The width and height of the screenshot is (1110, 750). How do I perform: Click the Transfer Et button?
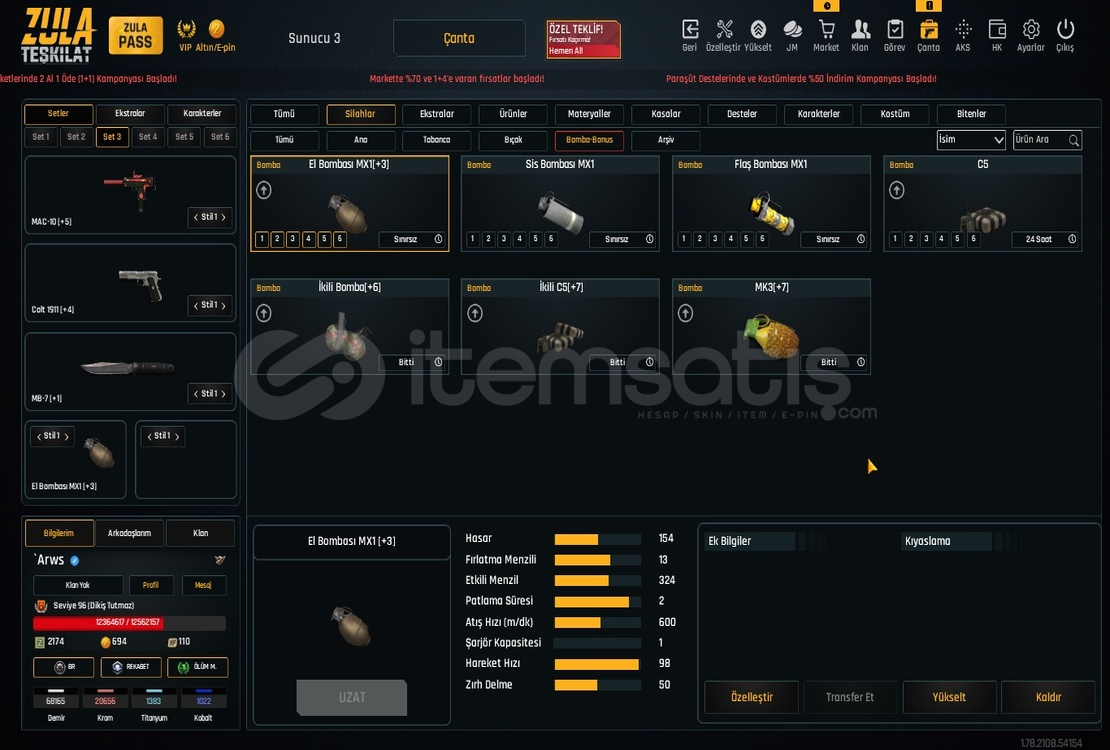(849, 698)
